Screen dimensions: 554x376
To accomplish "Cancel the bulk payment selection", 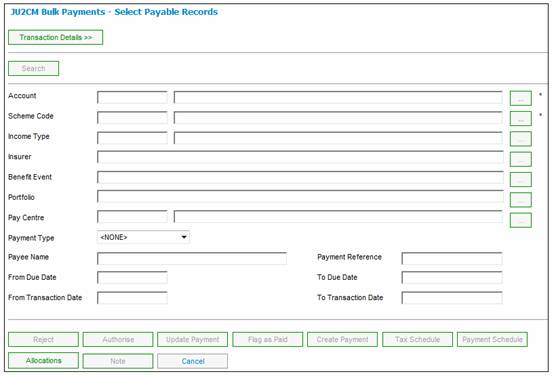I will [193, 361].
